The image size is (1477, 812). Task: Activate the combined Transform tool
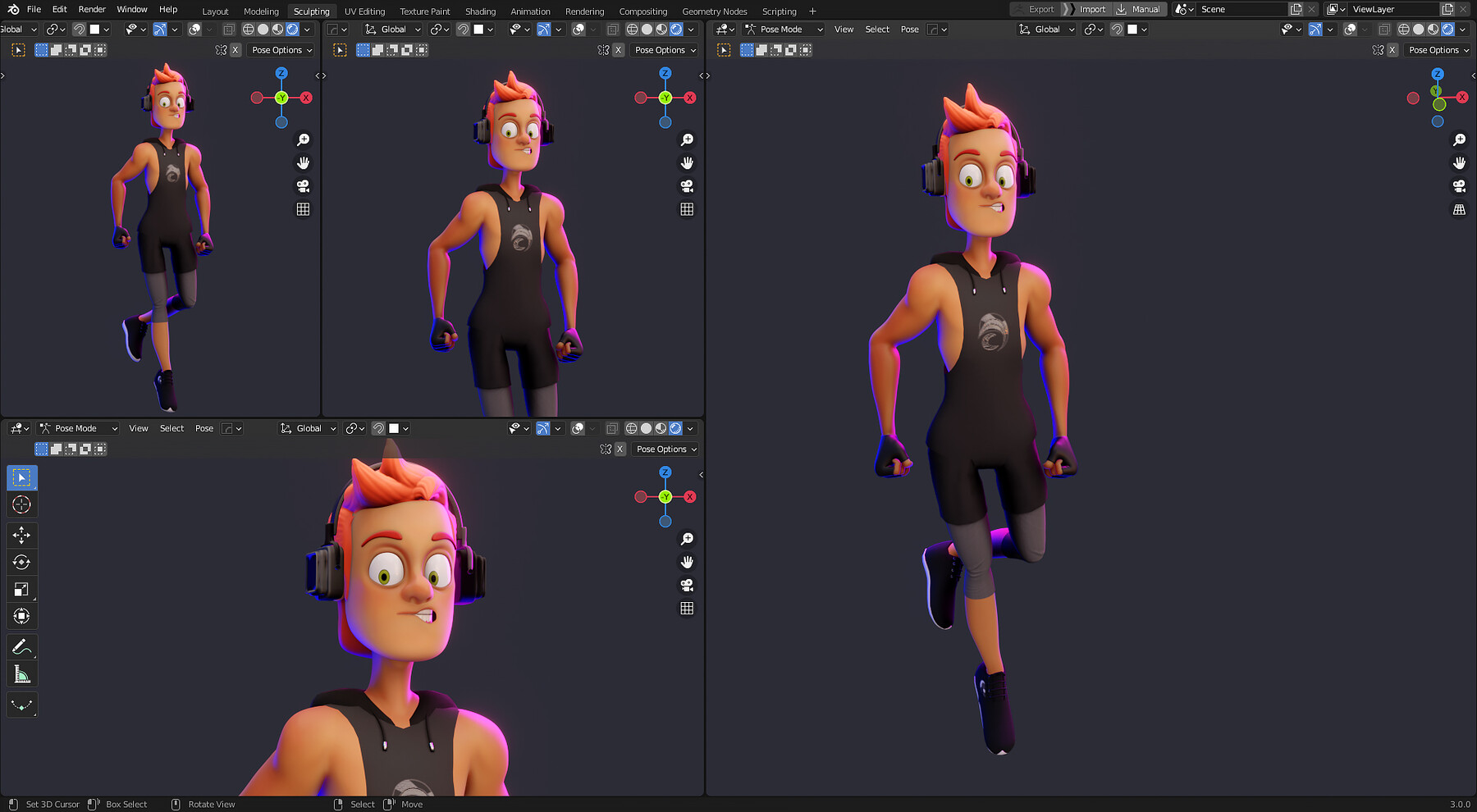pyautogui.click(x=21, y=616)
